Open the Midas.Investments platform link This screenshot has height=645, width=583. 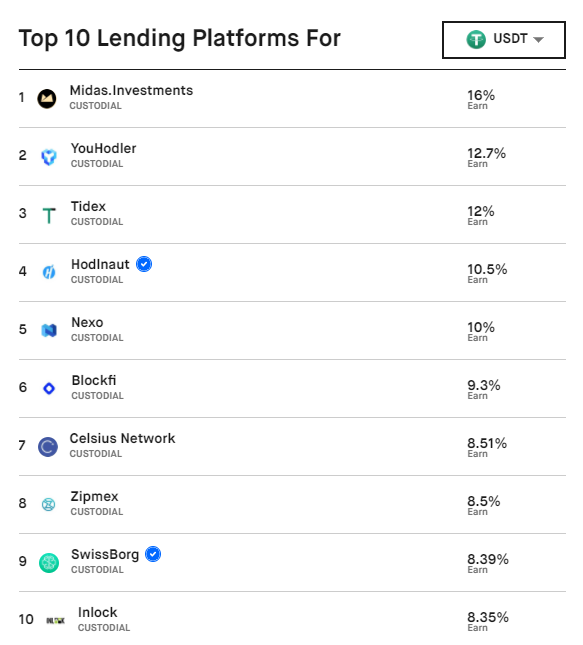click(131, 90)
